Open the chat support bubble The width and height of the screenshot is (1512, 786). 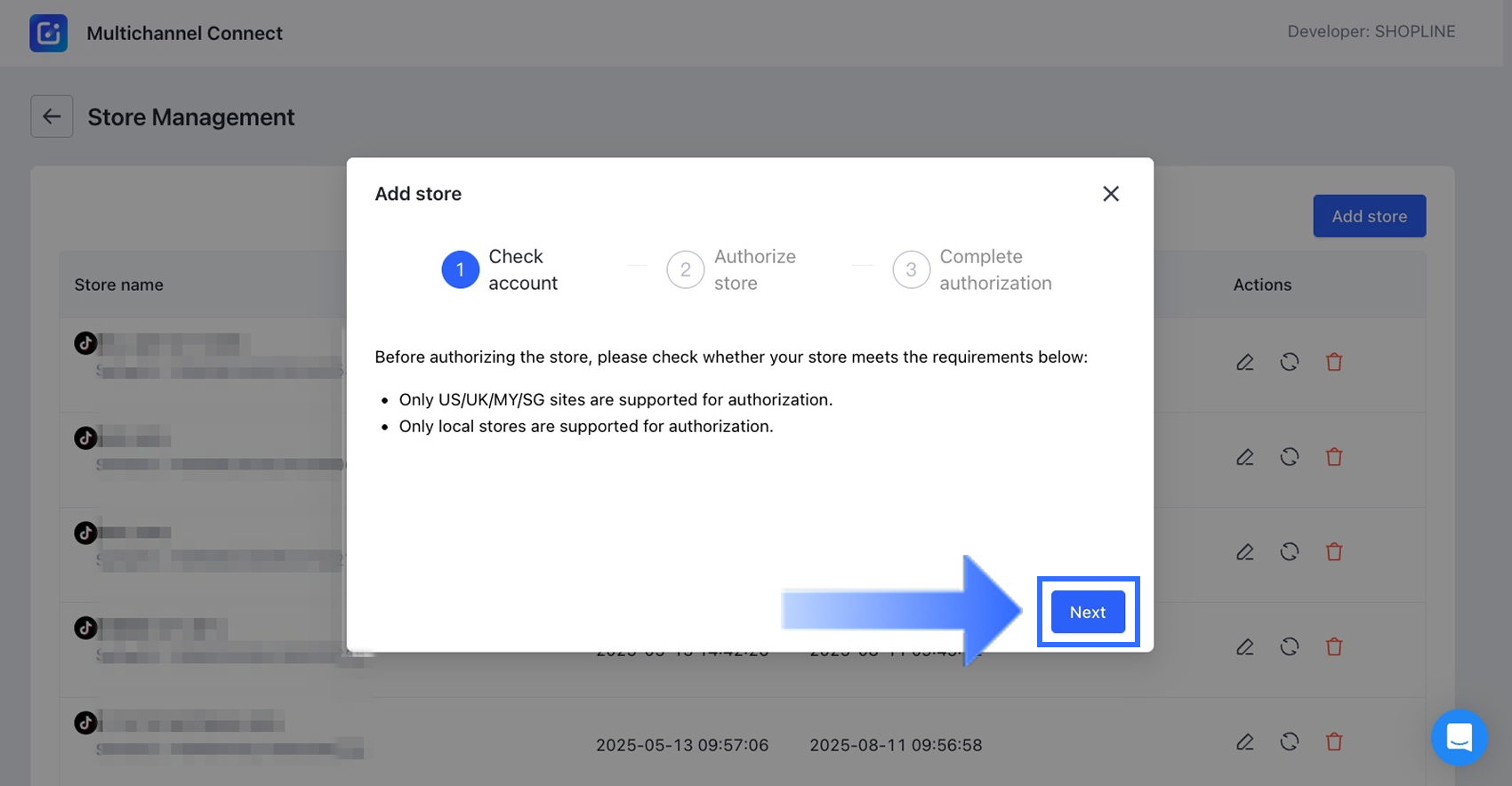tap(1460, 737)
